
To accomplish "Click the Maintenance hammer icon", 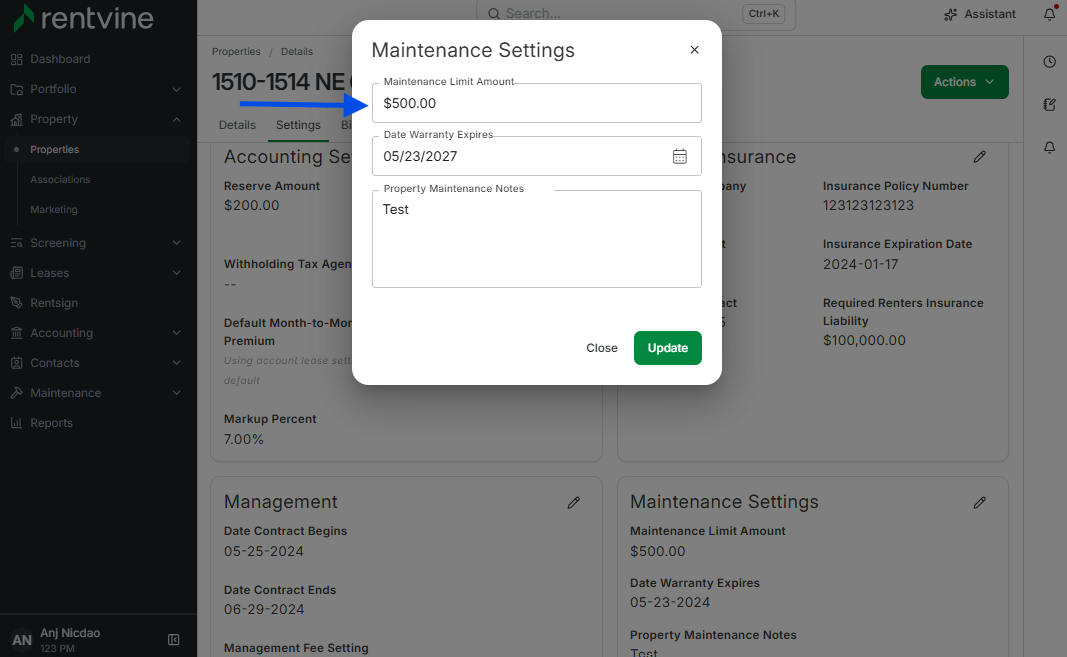I will point(16,393).
